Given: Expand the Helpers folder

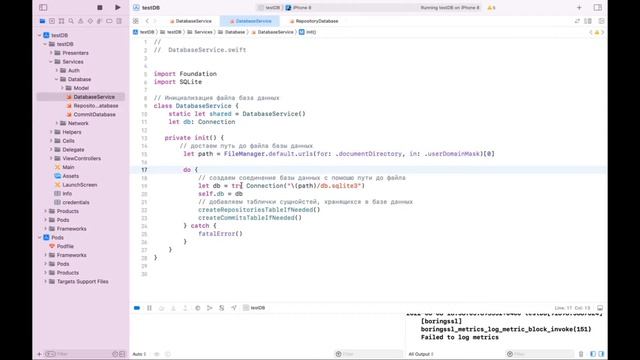Looking at the screenshot, I should pyautogui.click(x=51, y=132).
